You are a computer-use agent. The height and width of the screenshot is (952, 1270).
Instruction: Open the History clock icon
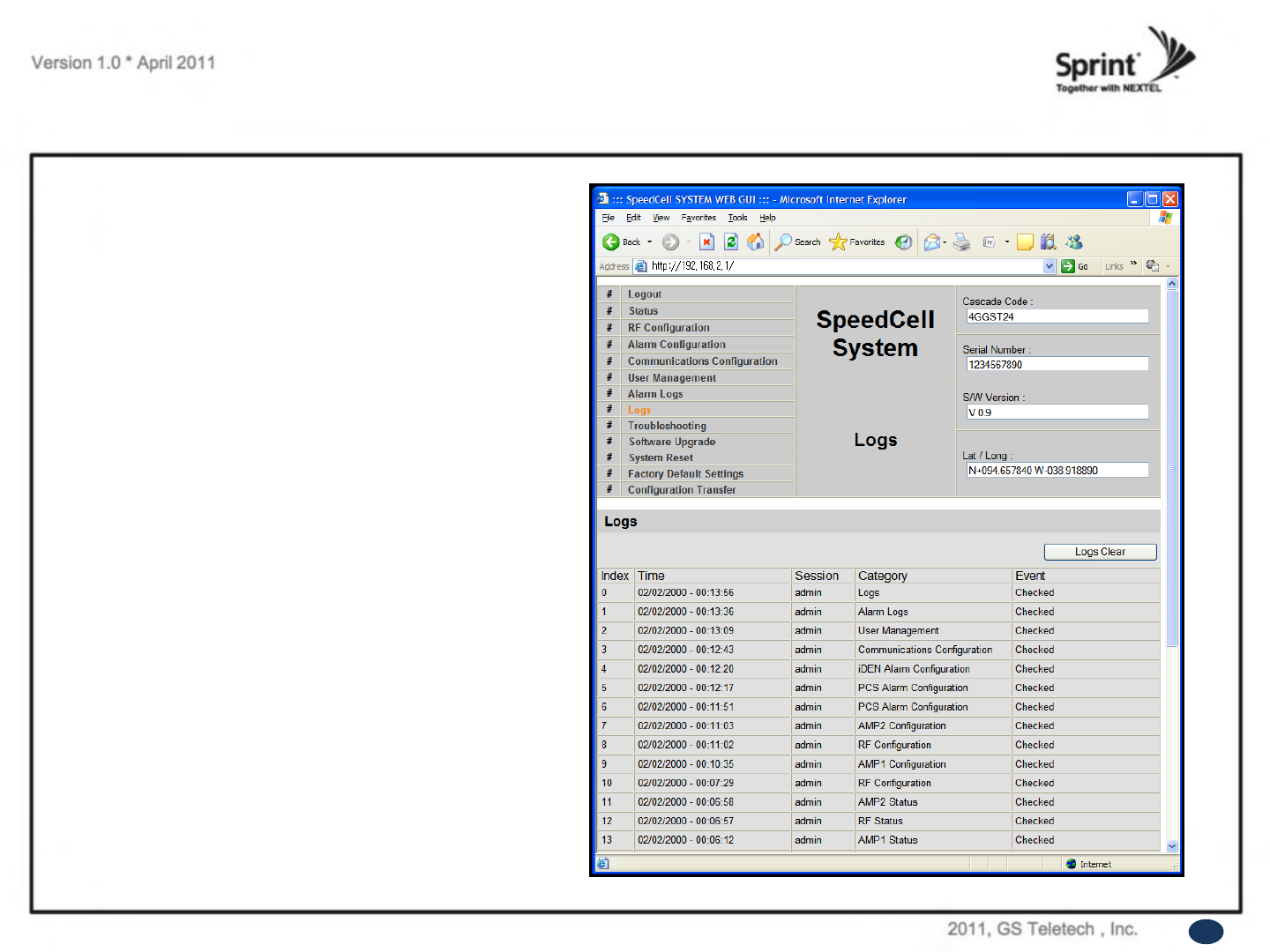pos(903,242)
